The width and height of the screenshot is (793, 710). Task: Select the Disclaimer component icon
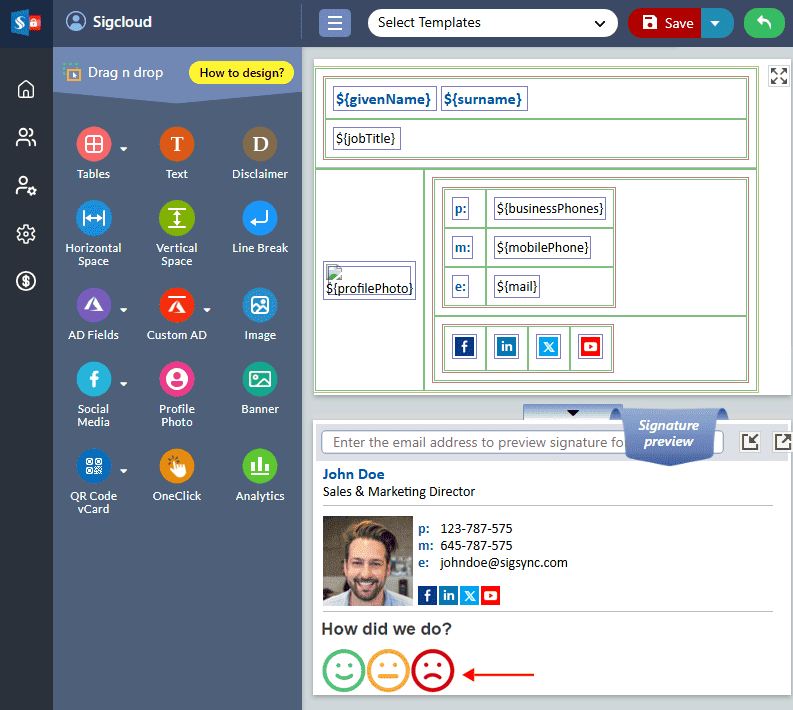point(260,145)
